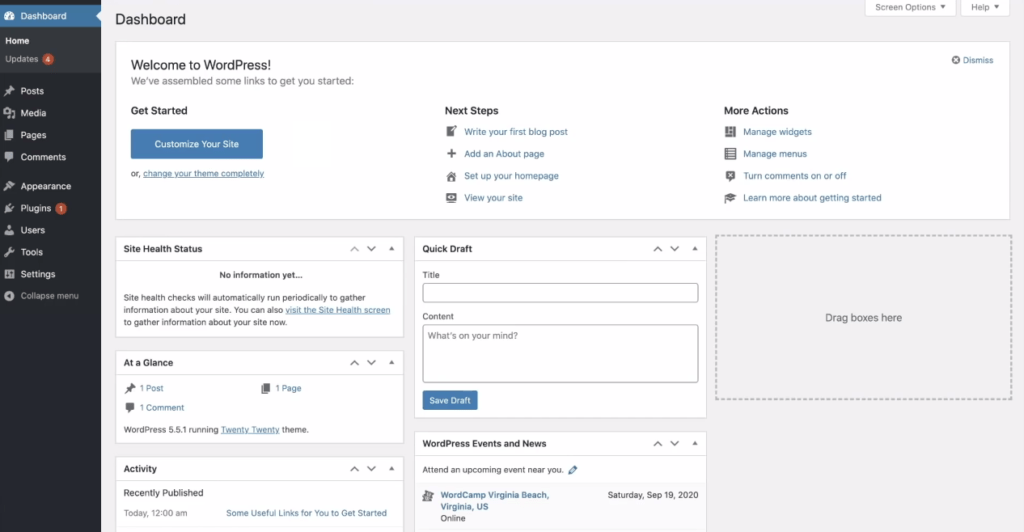Click the write blog post edit icon
1024x532 pixels.
pyautogui.click(x=451, y=131)
